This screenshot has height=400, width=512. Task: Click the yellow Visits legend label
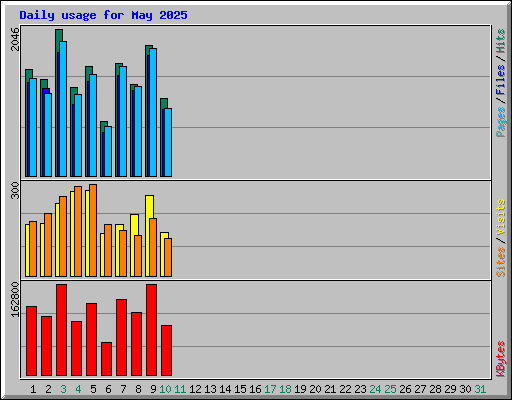click(x=501, y=217)
